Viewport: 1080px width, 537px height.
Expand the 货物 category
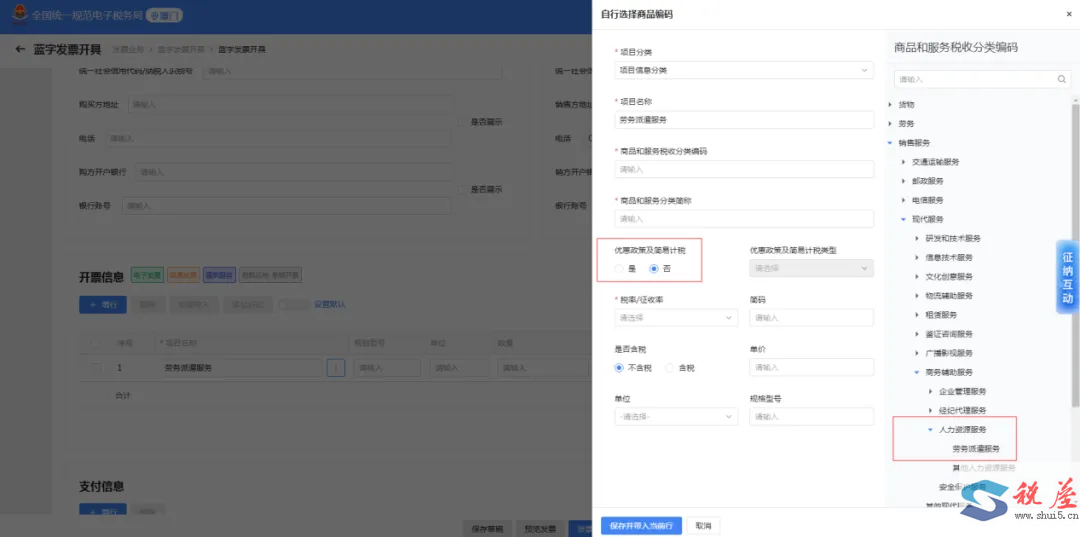[889, 105]
